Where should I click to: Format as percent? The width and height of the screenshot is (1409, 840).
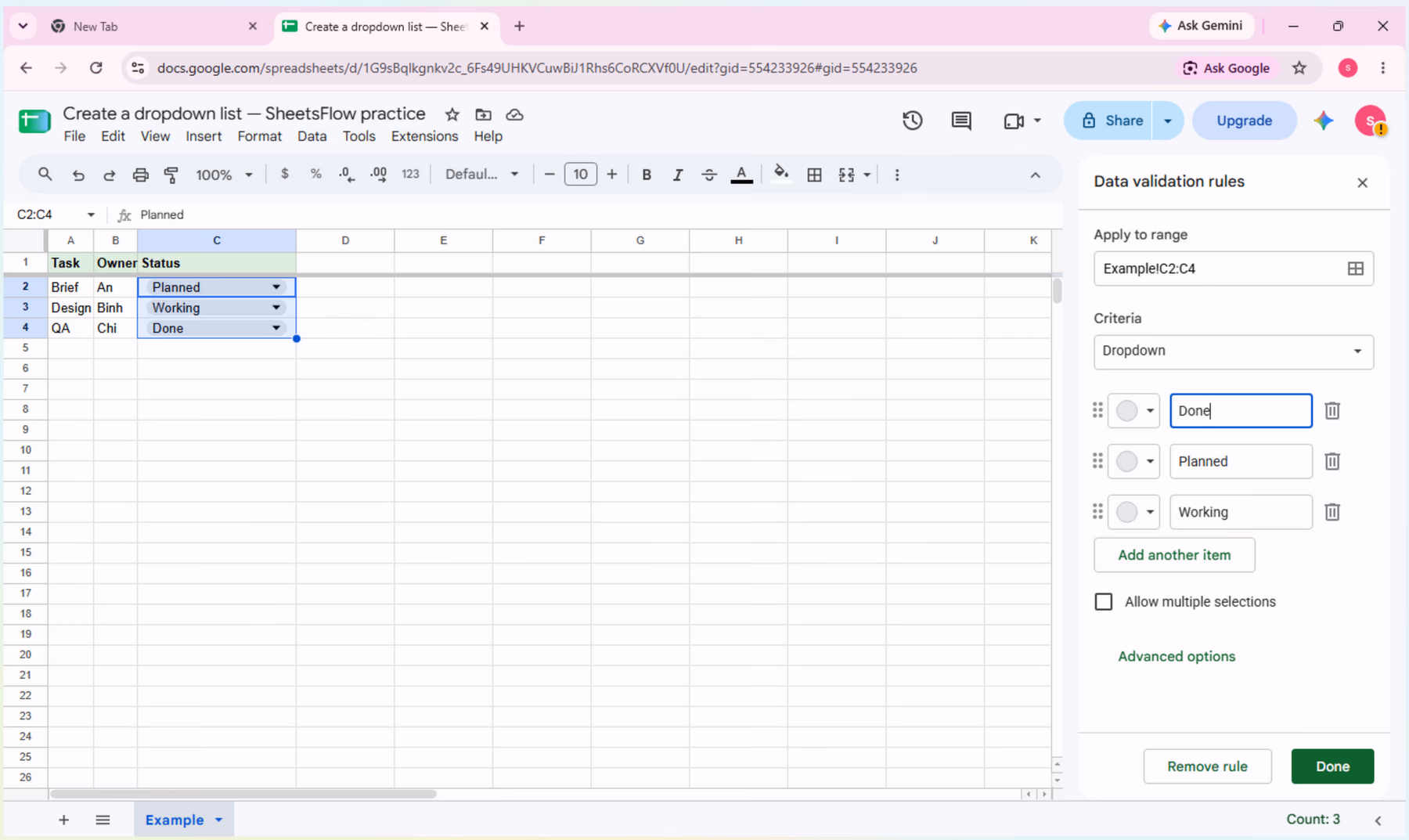315,174
